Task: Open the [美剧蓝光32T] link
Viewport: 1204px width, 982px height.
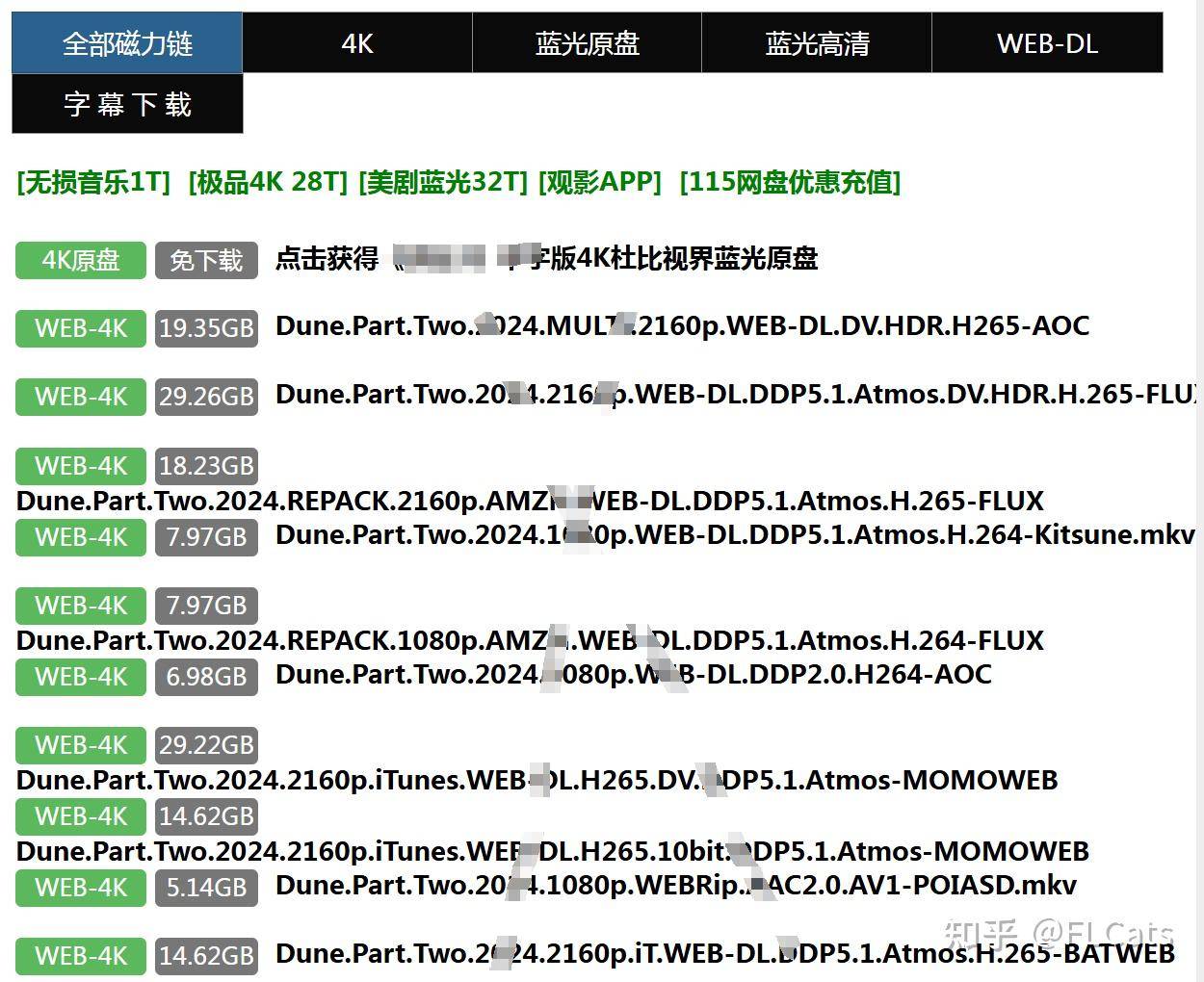Action: click(443, 182)
